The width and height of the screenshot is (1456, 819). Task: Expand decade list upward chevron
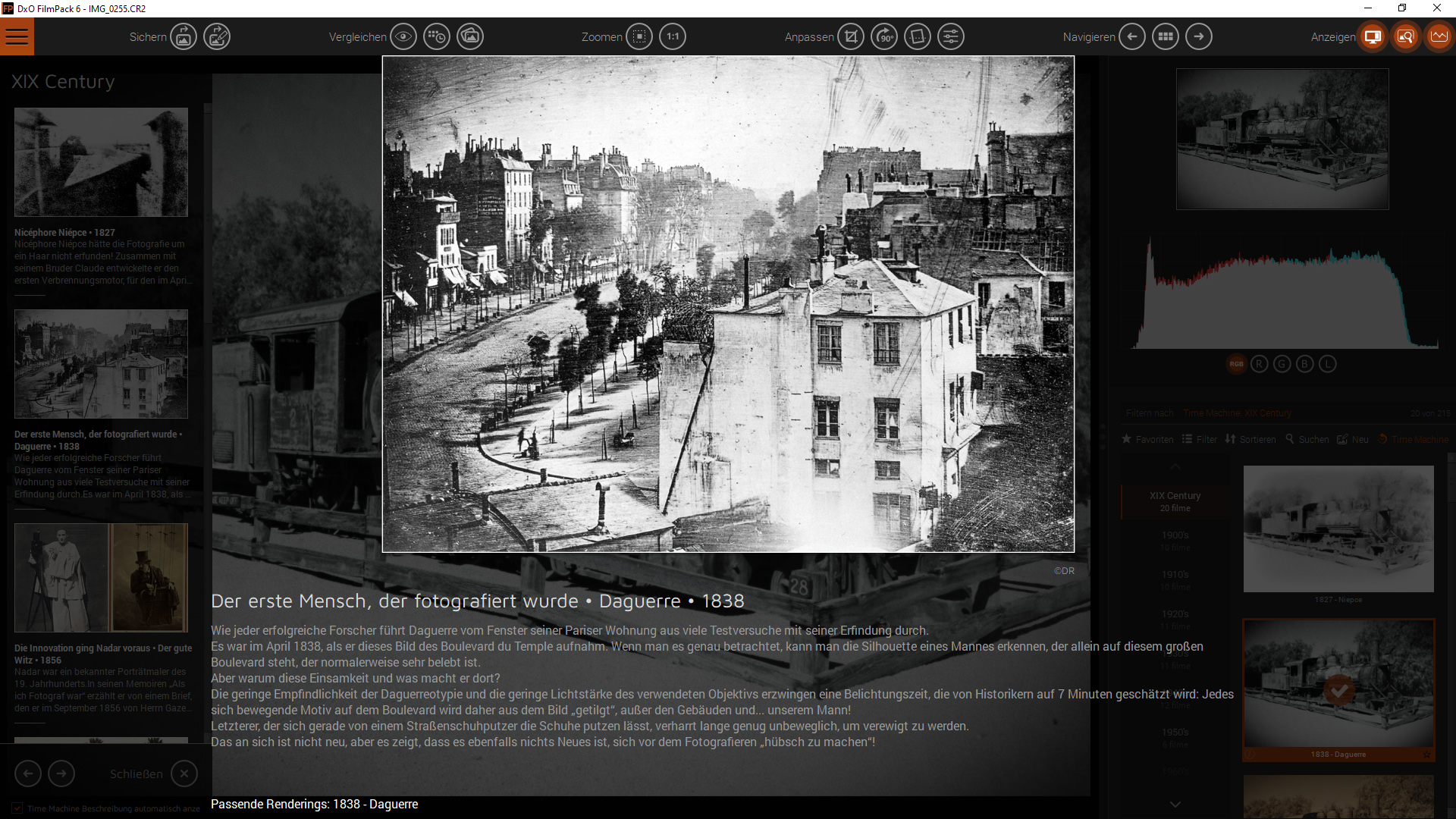[1175, 466]
